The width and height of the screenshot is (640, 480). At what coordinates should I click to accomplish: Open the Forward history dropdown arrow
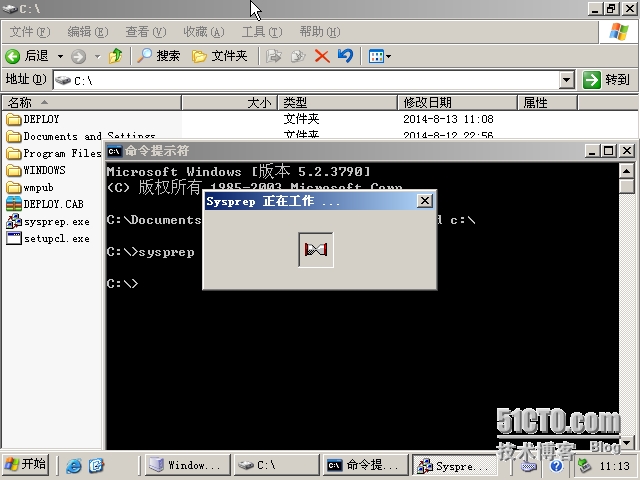coord(98,56)
